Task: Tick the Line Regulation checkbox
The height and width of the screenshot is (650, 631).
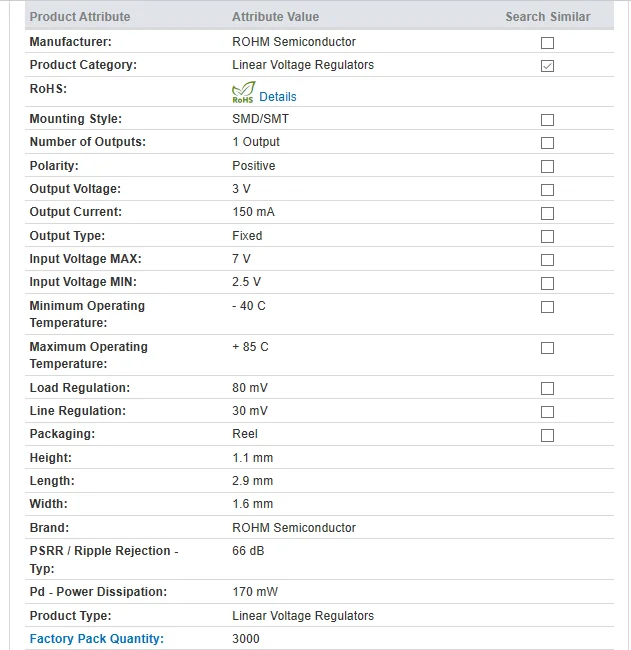Action: 547,412
